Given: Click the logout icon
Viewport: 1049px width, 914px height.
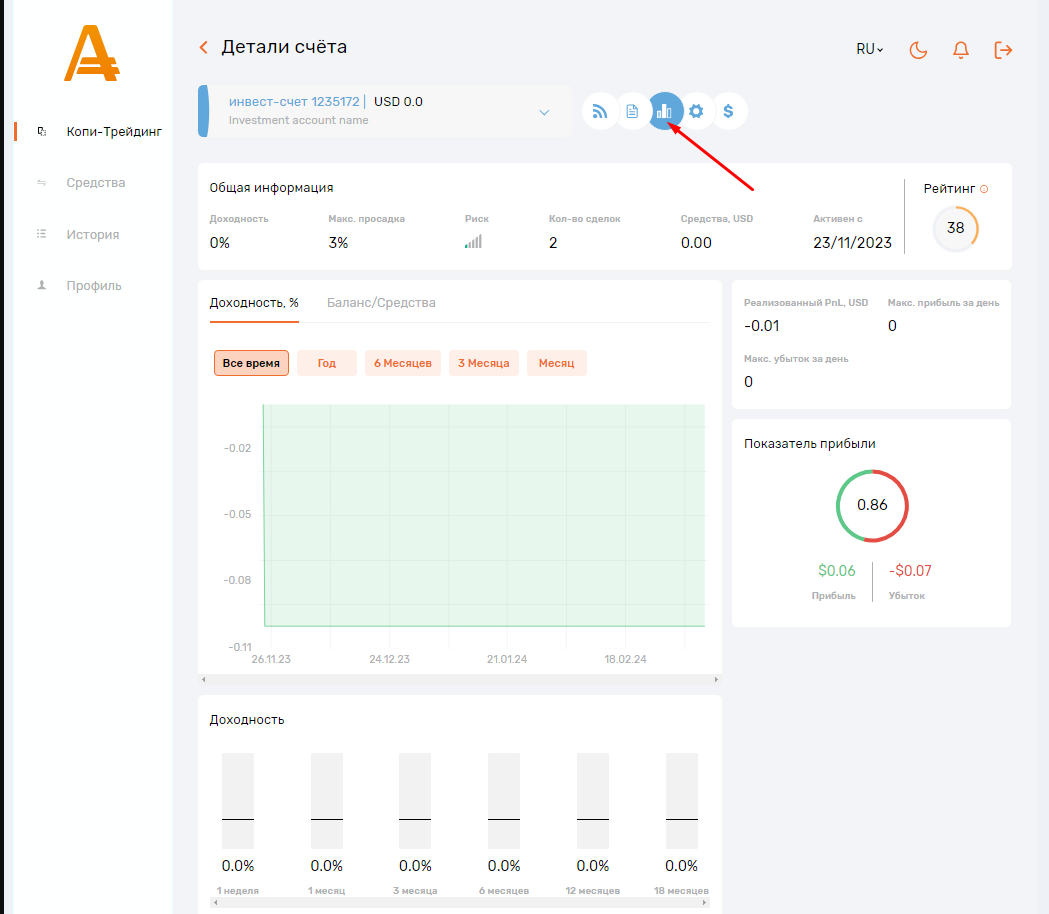Looking at the screenshot, I should pos(1003,49).
